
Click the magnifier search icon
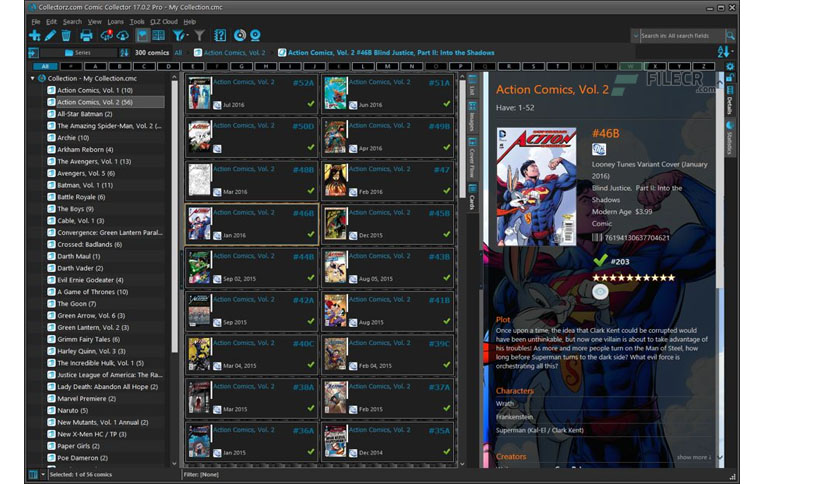click(x=730, y=36)
